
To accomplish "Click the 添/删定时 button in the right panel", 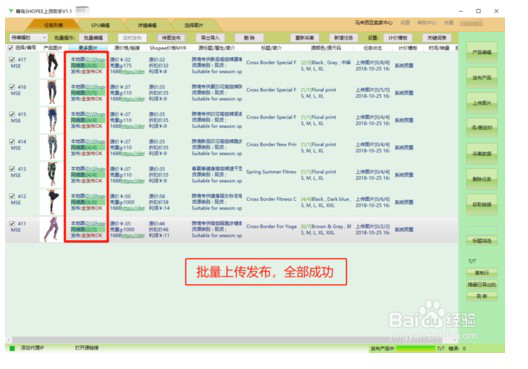I will [482, 128].
